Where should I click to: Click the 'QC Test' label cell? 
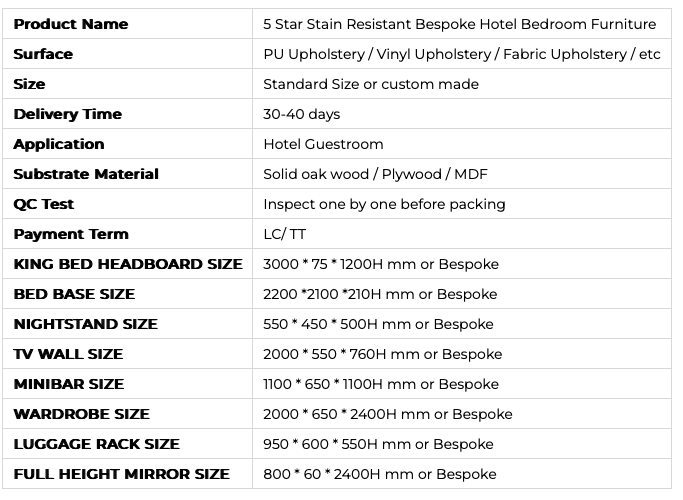click(x=44, y=204)
